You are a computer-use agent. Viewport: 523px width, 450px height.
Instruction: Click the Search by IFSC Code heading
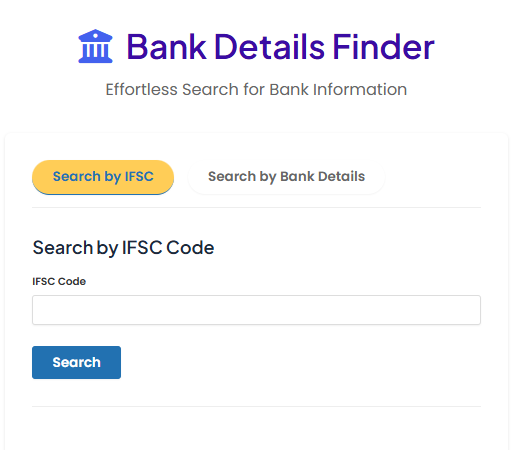123,248
